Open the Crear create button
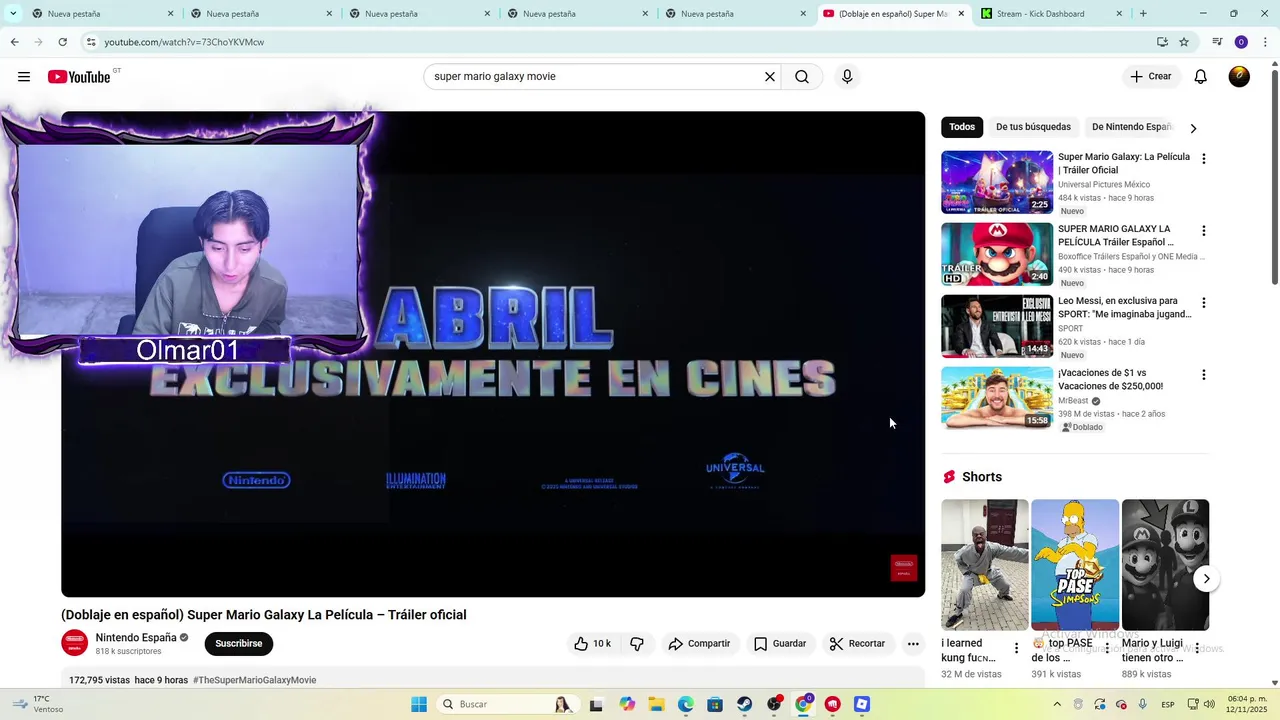 1151,77
